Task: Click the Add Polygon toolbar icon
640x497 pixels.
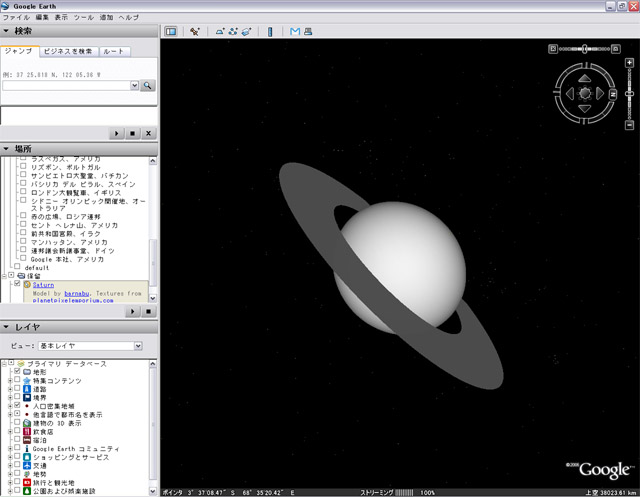Action: pyautogui.click(x=220, y=31)
